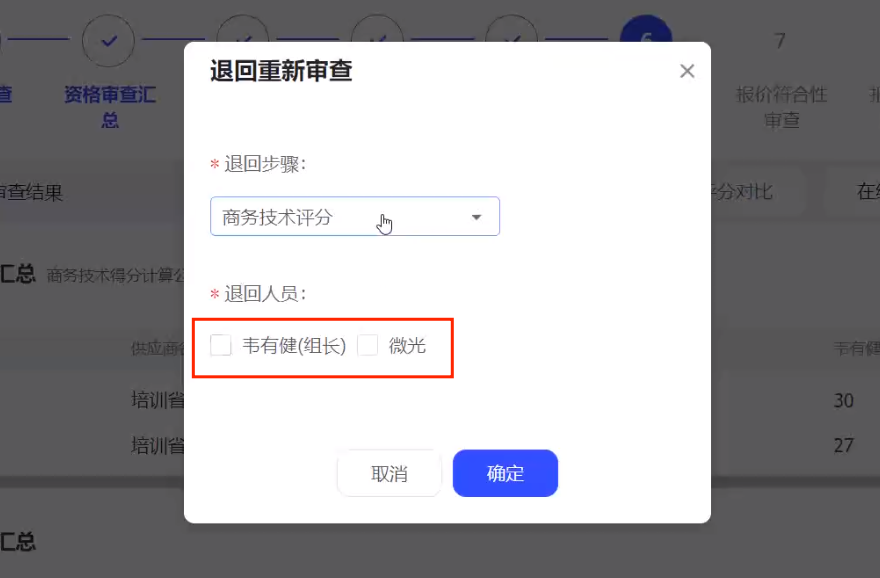Select the 资格审查汇总 step checkmark circle

tap(108, 41)
